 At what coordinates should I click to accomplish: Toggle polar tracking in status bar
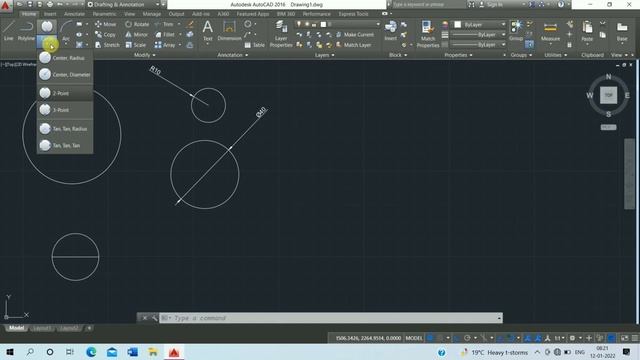point(468,338)
